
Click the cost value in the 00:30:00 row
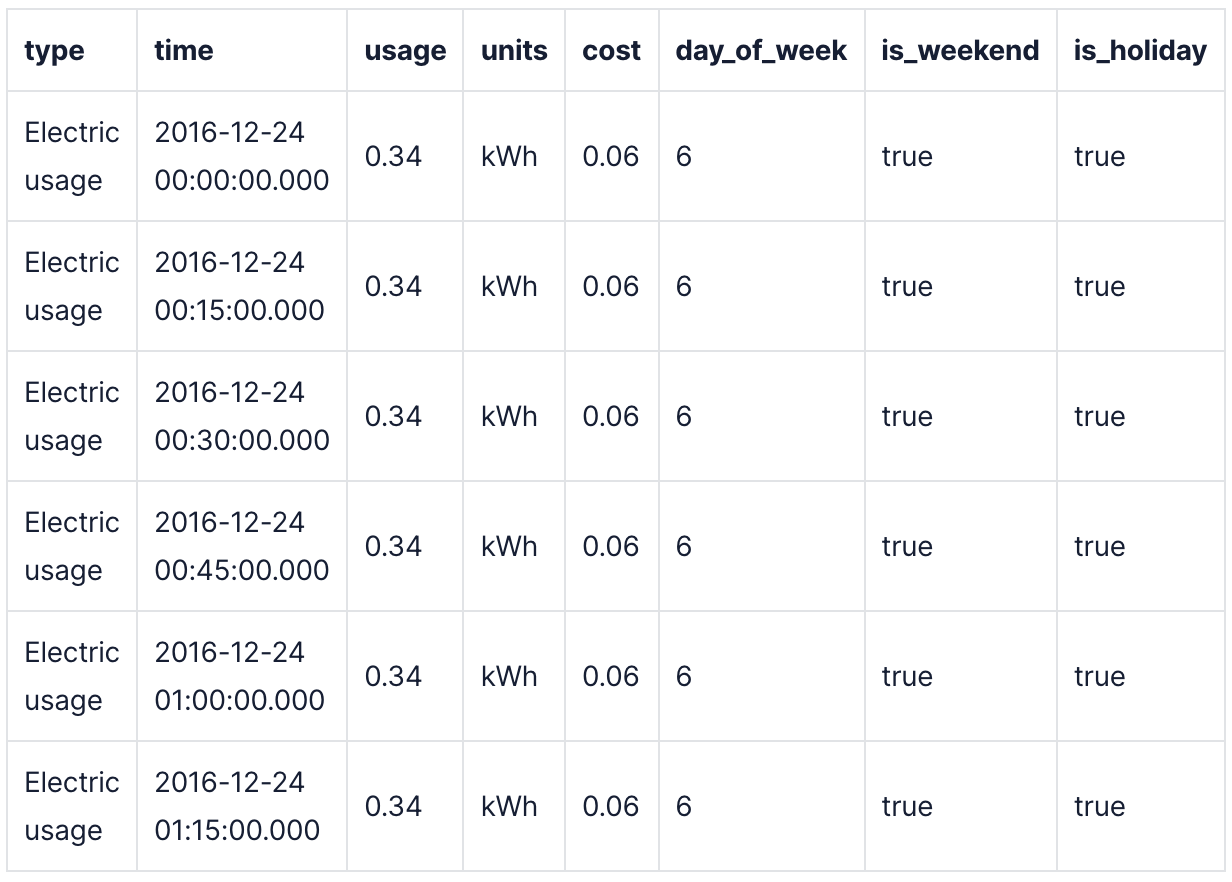(x=610, y=417)
